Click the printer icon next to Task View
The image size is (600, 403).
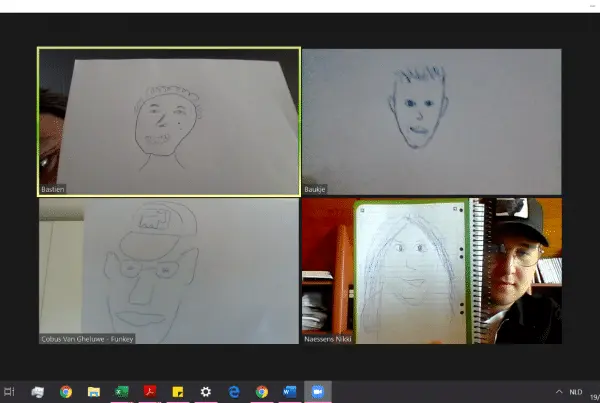pyautogui.click(x=38, y=392)
